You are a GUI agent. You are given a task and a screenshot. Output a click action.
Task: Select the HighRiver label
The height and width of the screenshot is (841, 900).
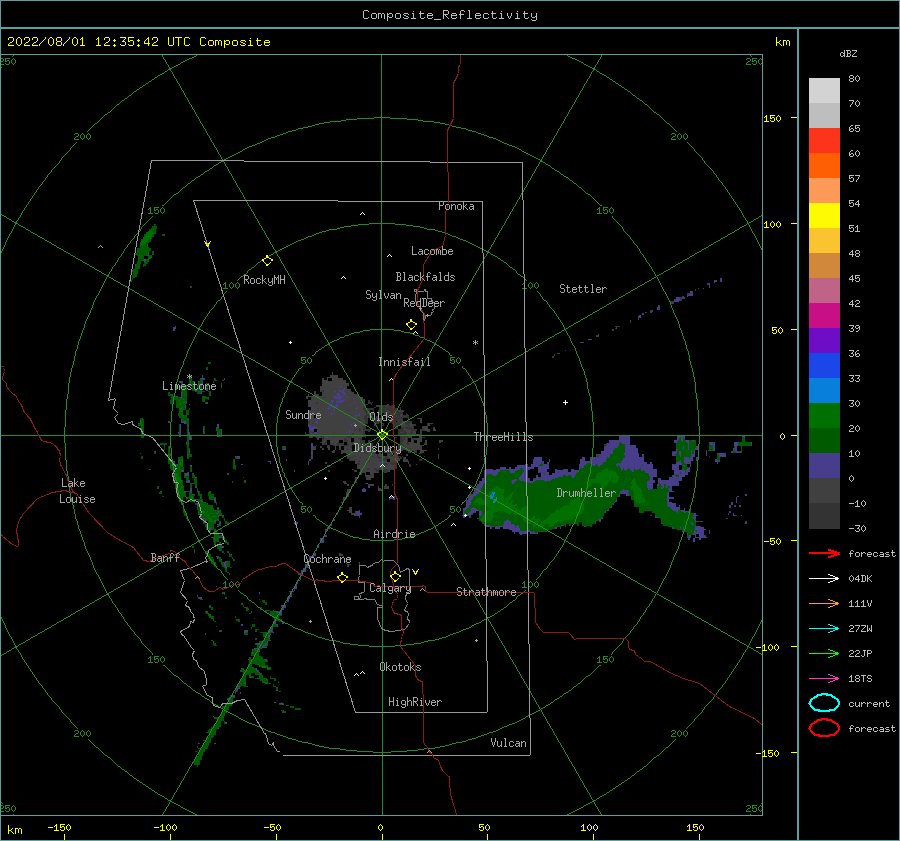tap(415, 702)
